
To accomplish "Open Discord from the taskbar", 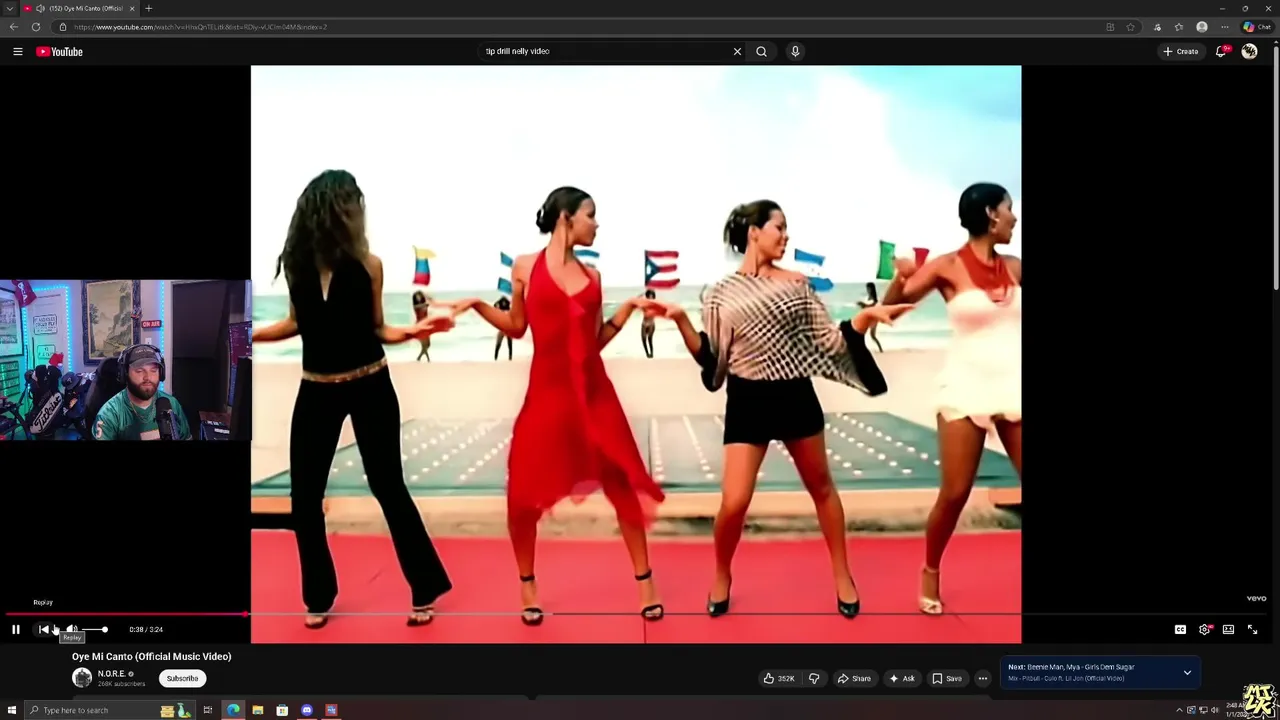I will (307, 710).
